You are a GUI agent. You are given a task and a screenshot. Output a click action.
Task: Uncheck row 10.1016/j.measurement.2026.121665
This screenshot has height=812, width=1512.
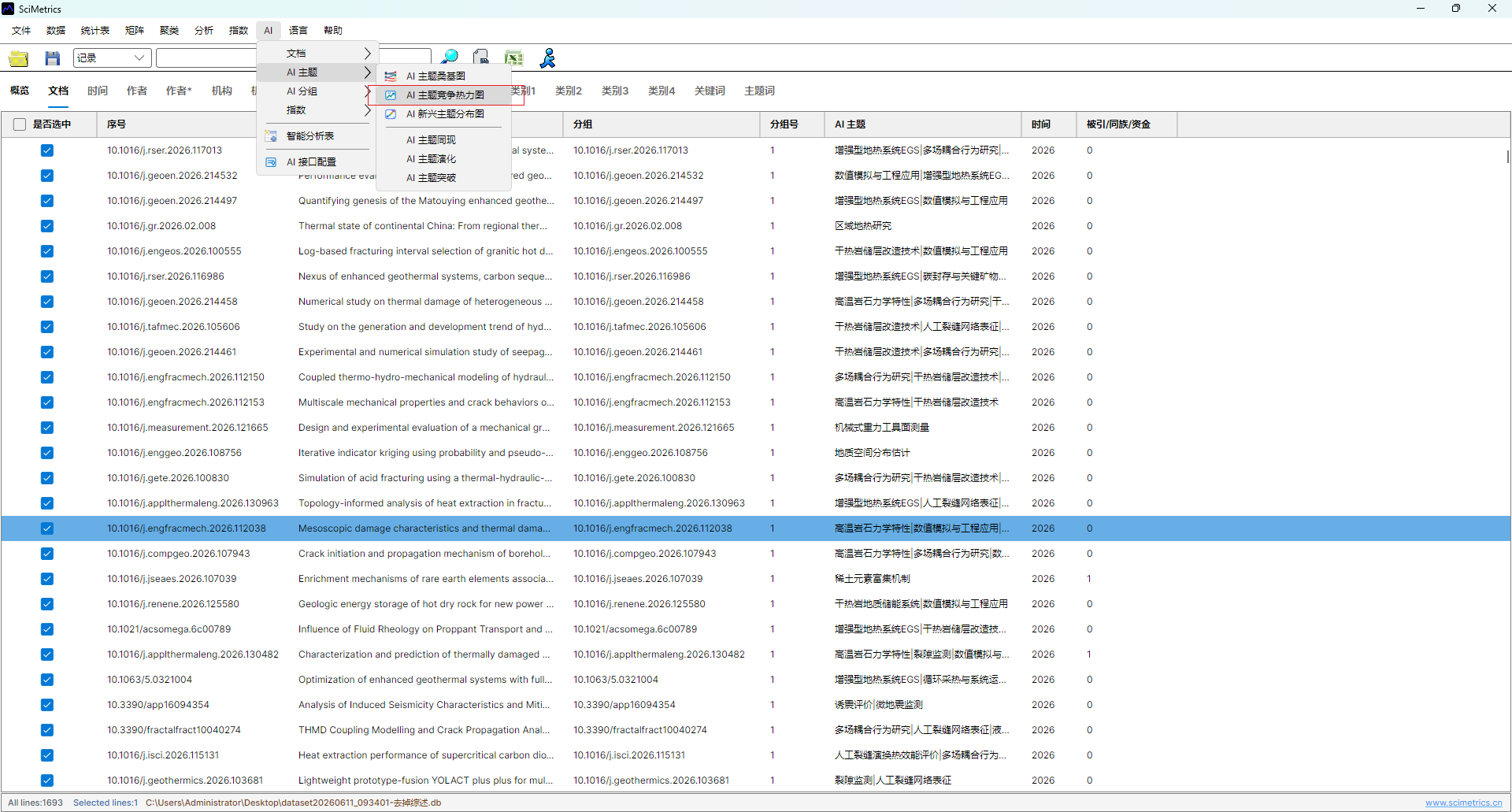[47, 428]
